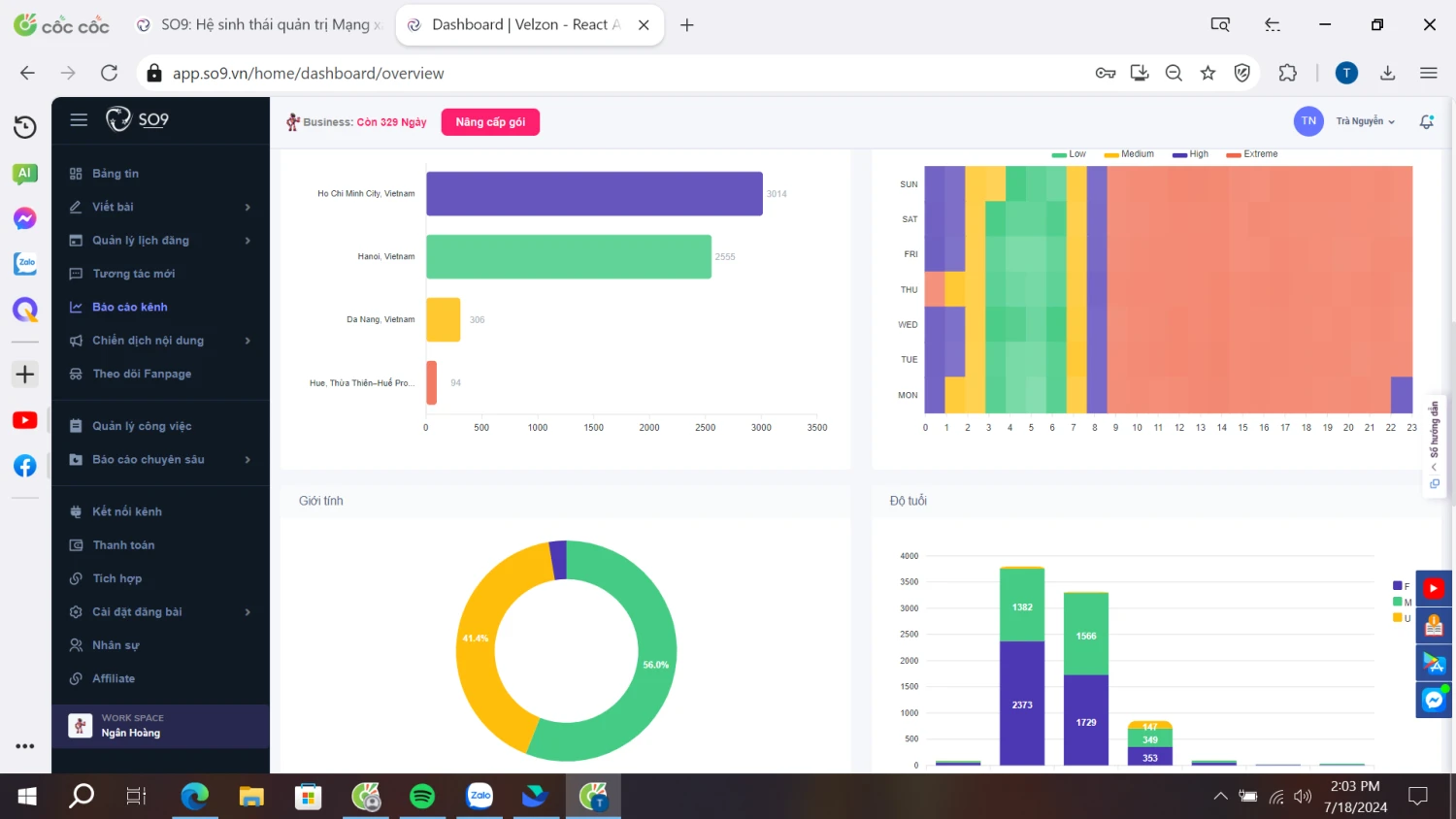Switch the Ngân Hoàng workspace
The image size is (1456, 819).
click(160, 726)
